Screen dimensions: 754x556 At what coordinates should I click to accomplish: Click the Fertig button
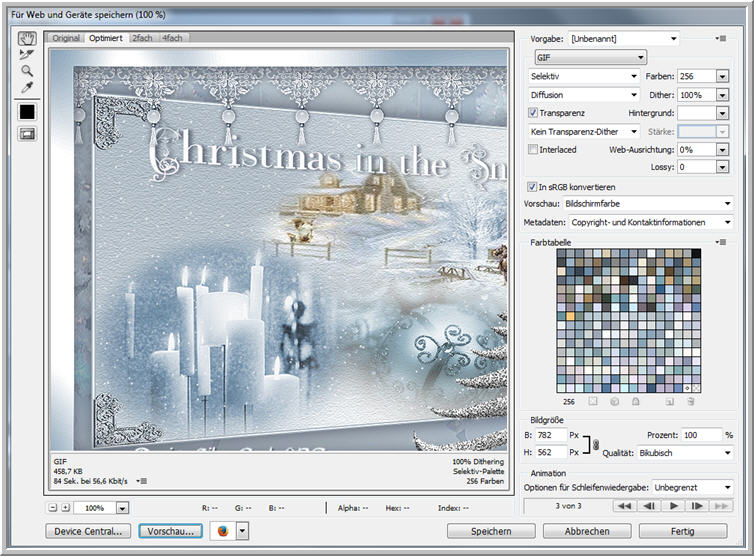(x=682, y=531)
